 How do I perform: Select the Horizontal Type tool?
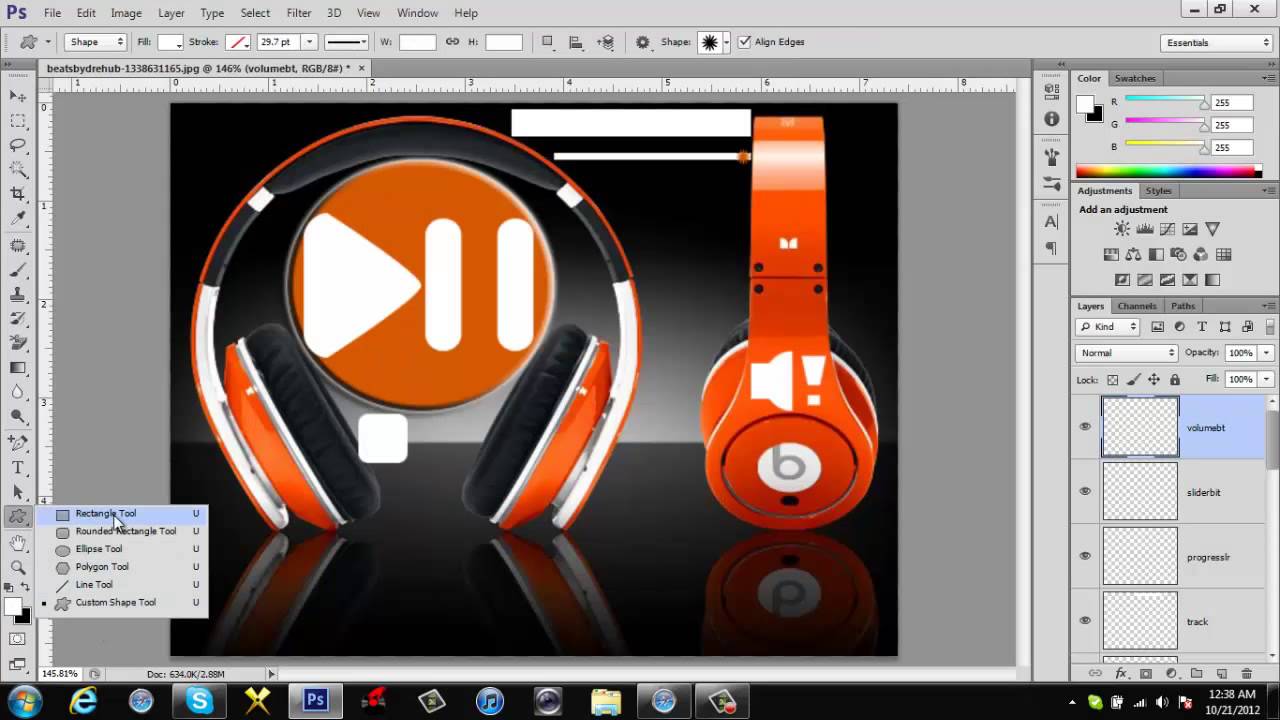[18, 467]
